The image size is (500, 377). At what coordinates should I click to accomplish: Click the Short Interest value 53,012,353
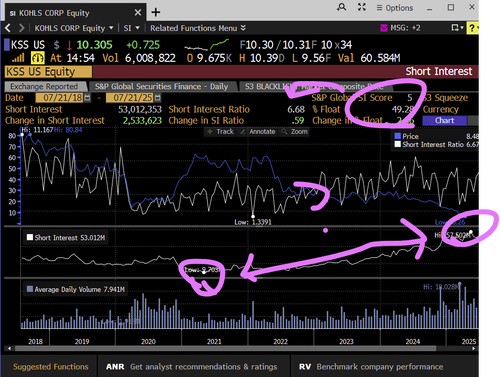pyautogui.click(x=140, y=109)
